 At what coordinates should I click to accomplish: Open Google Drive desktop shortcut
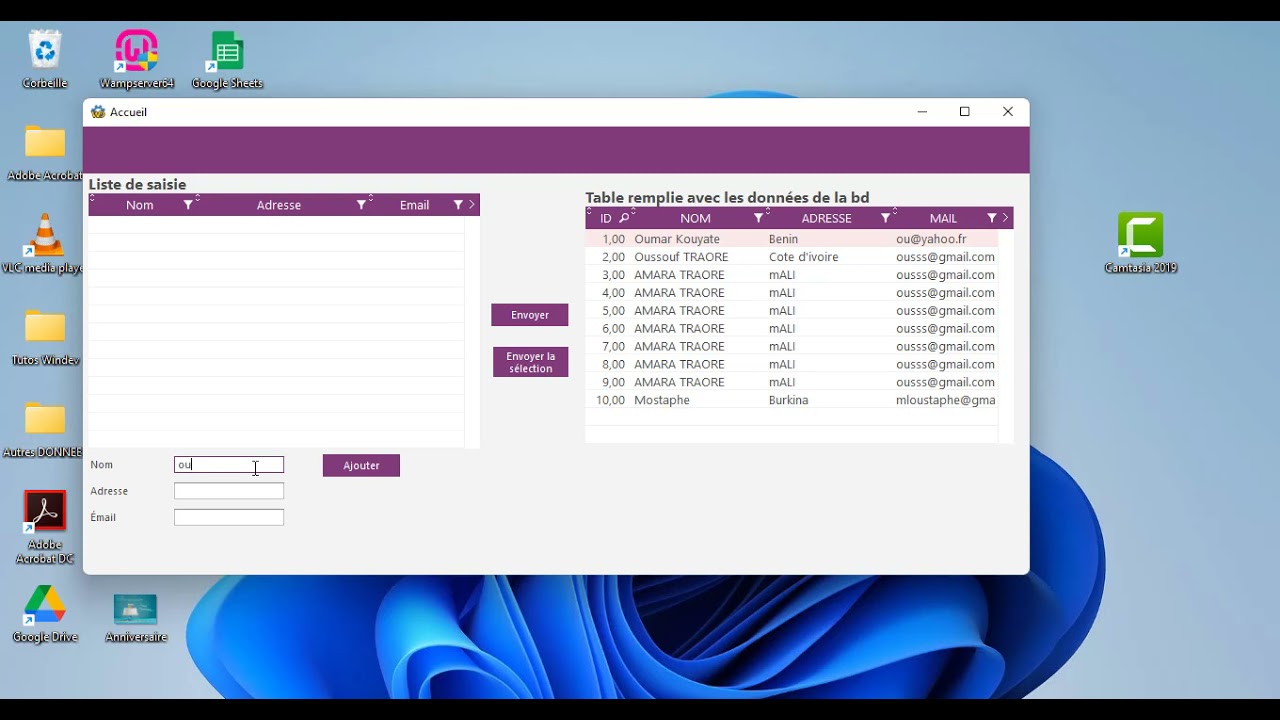click(45, 613)
